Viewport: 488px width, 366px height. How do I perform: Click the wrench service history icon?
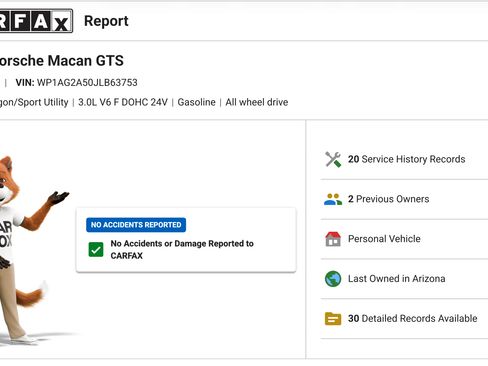[x=333, y=159]
